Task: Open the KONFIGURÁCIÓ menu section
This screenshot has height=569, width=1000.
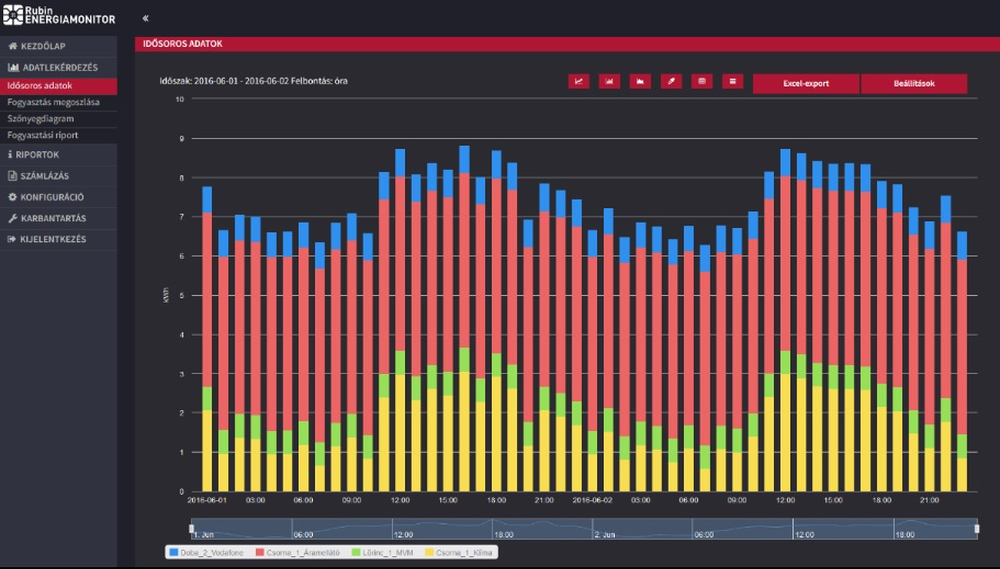Action: [x=59, y=197]
